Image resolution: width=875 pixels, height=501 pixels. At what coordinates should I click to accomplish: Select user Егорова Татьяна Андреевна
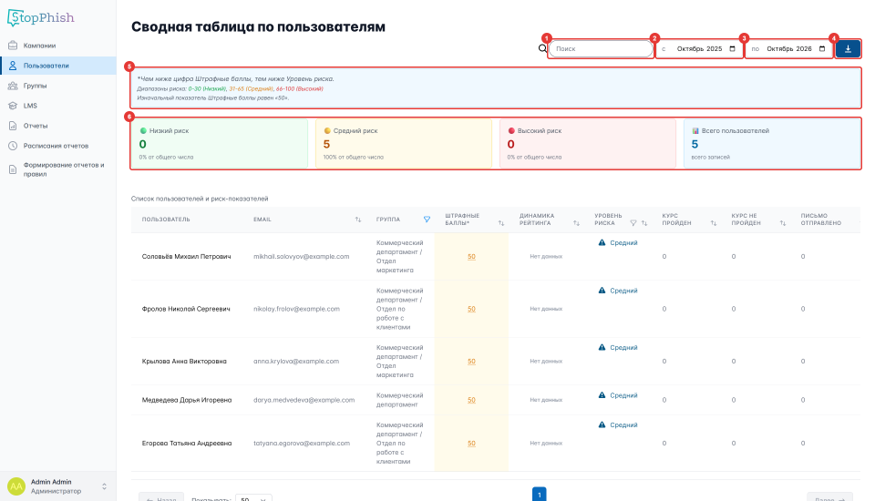(186, 444)
